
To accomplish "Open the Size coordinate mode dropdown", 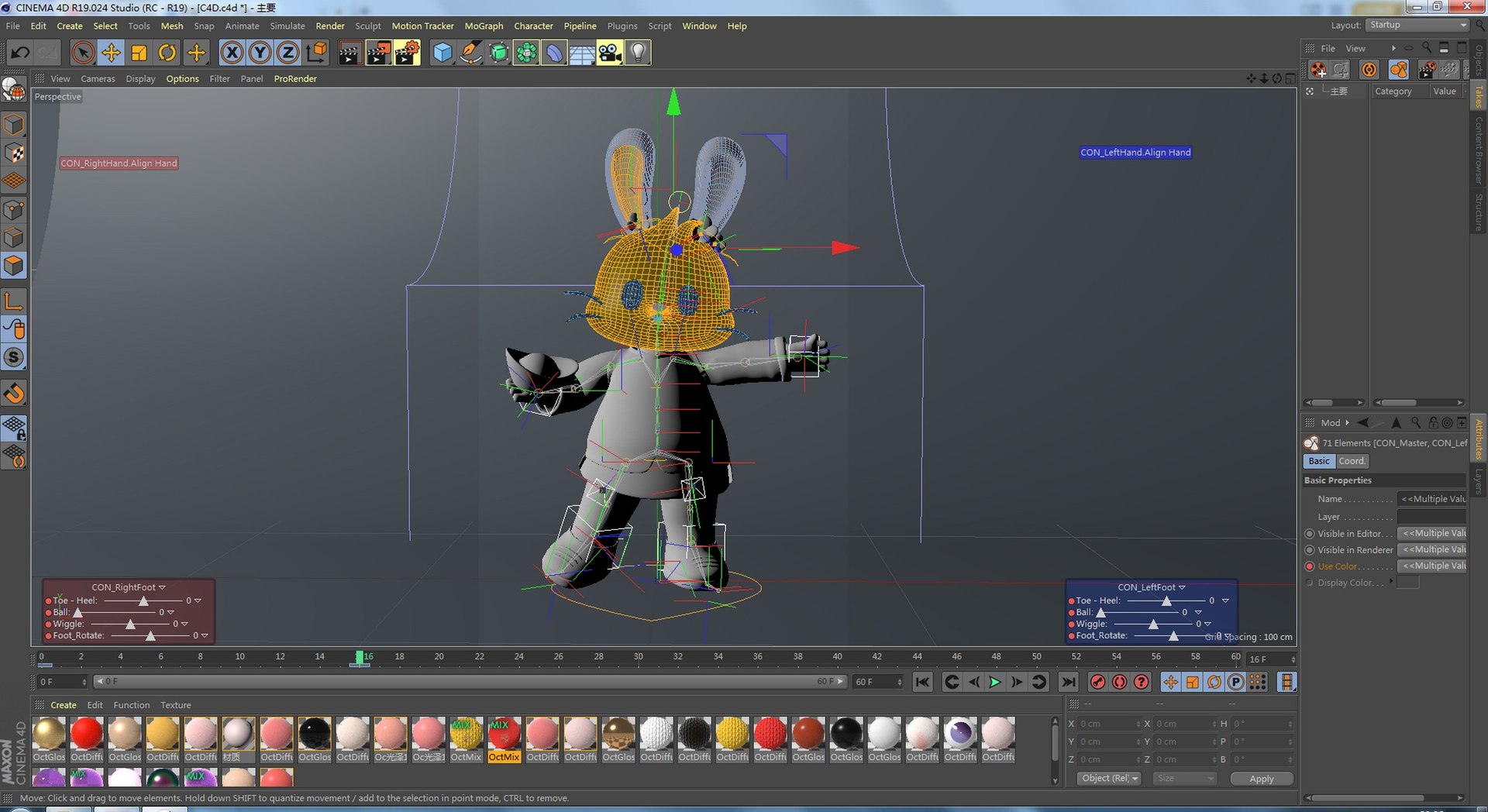I will (x=1184, y=778).
